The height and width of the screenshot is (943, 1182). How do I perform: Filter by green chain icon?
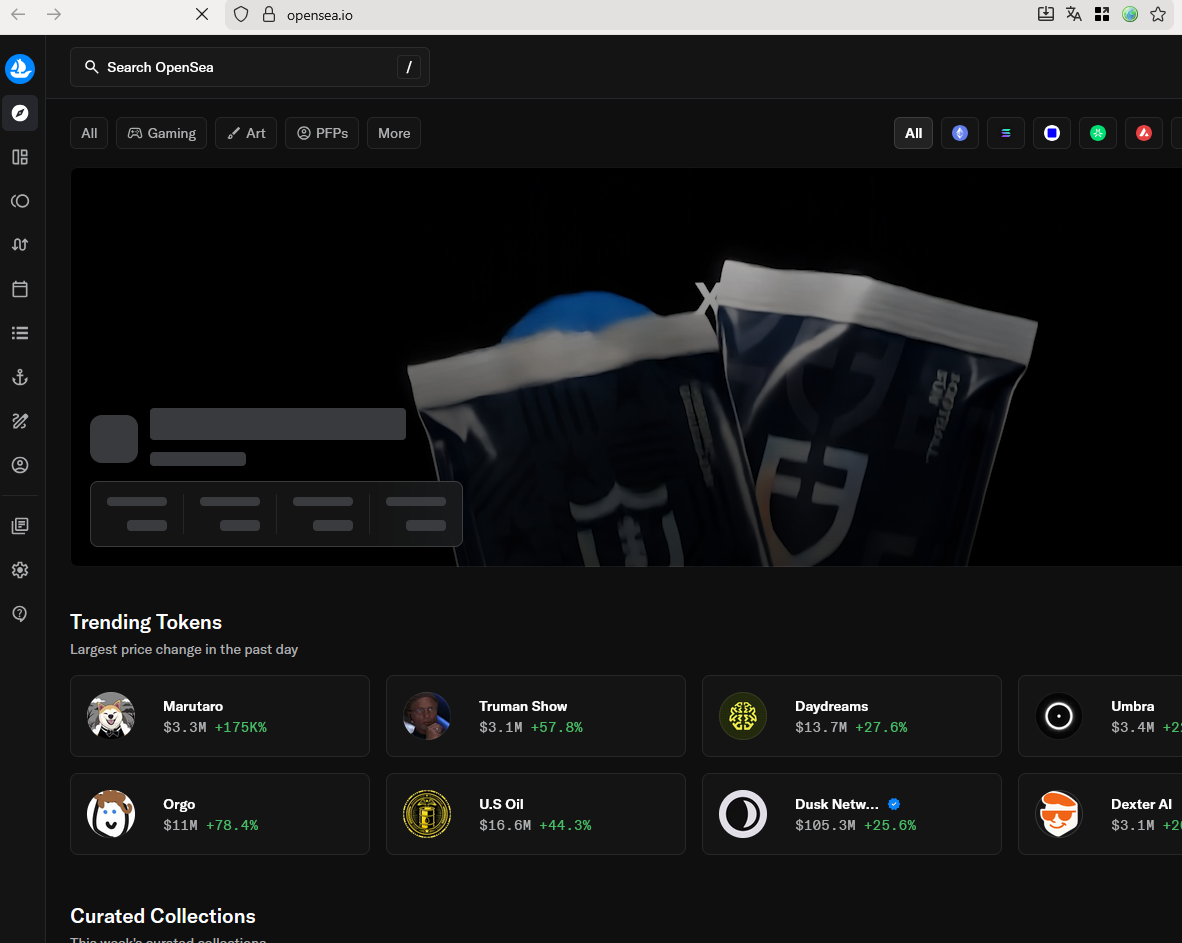click(x=1098, y=133)
